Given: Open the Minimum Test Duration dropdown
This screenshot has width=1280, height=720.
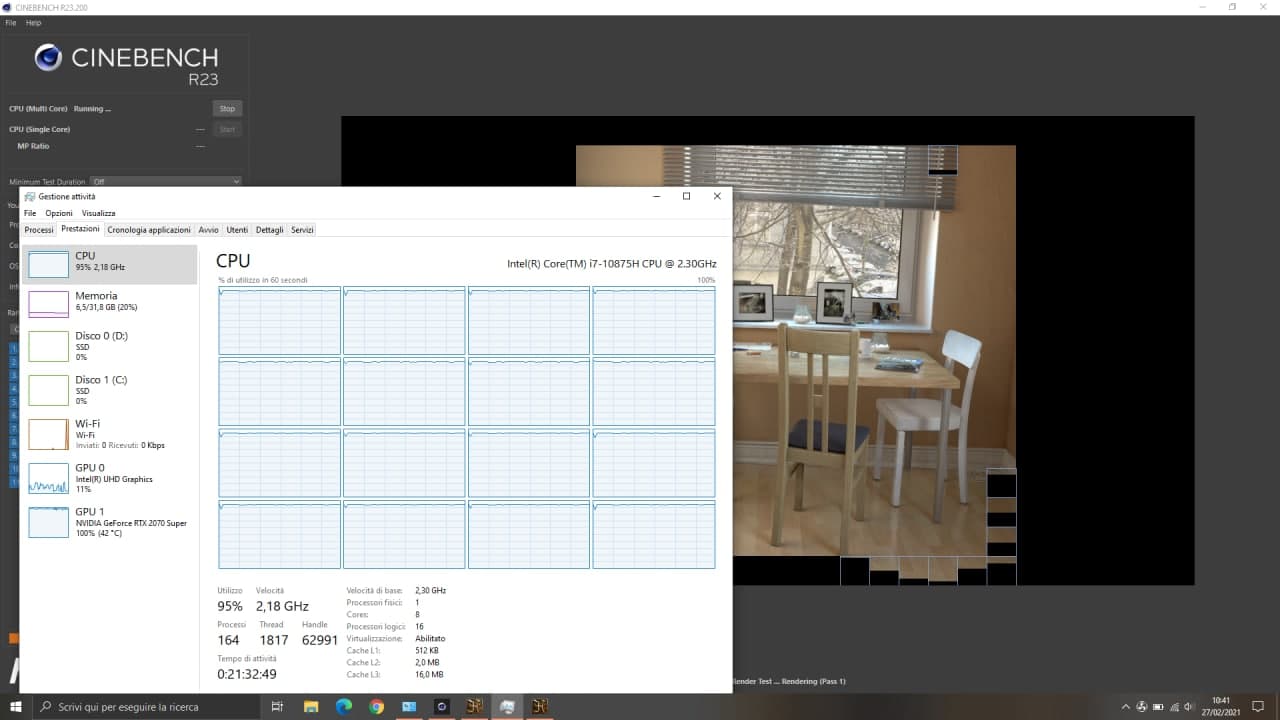Looking at the screenshot, I should [x=166, y=182].
